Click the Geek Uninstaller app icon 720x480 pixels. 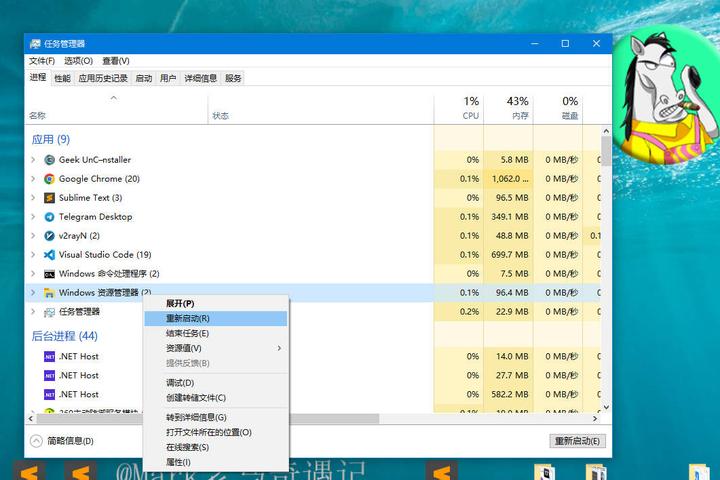tap(49, 160)
